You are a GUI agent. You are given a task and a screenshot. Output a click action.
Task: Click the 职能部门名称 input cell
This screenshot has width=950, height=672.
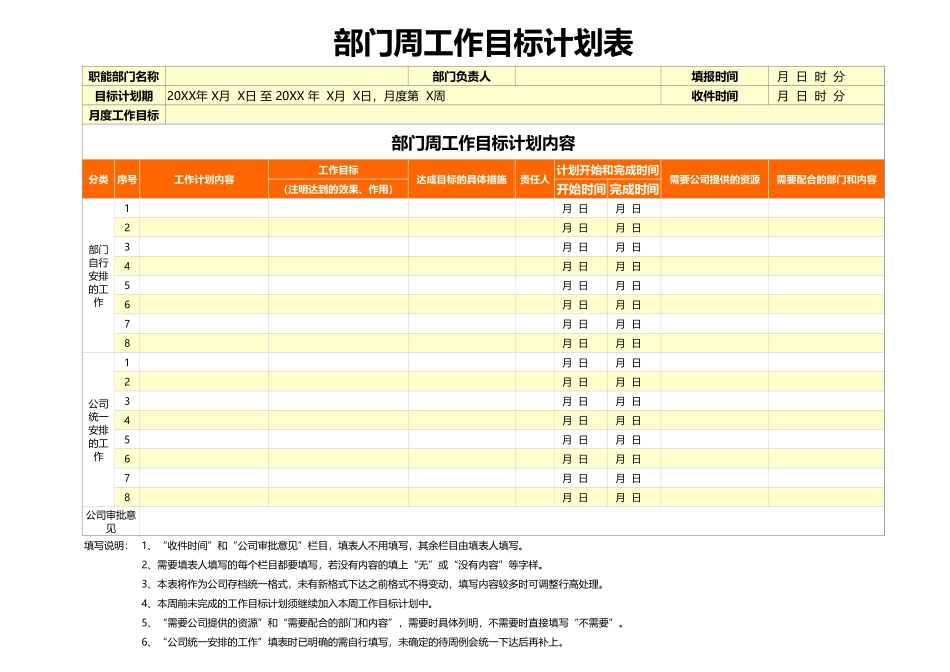(x=290, y=74)
